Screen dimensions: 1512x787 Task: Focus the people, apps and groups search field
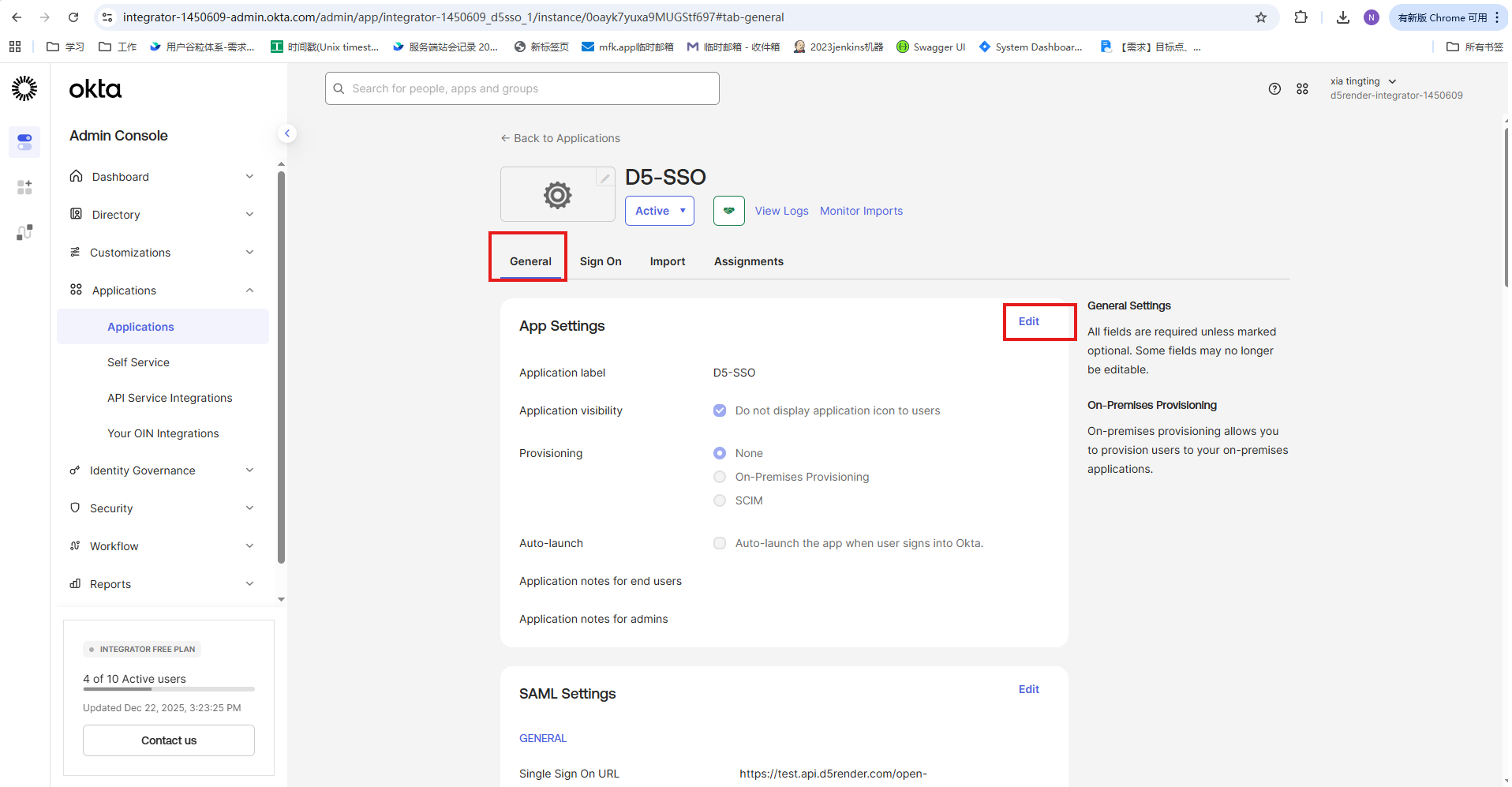(522, 88)
